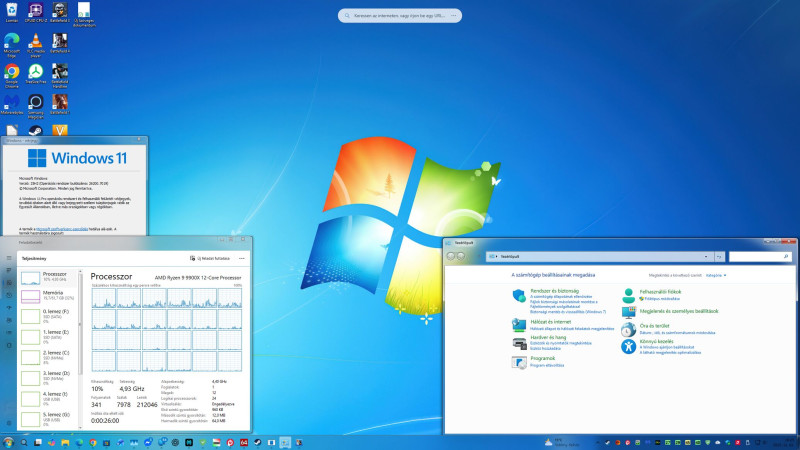
Task: Open the Google Chrome desktop shortcut
Action: click(12, 76)
